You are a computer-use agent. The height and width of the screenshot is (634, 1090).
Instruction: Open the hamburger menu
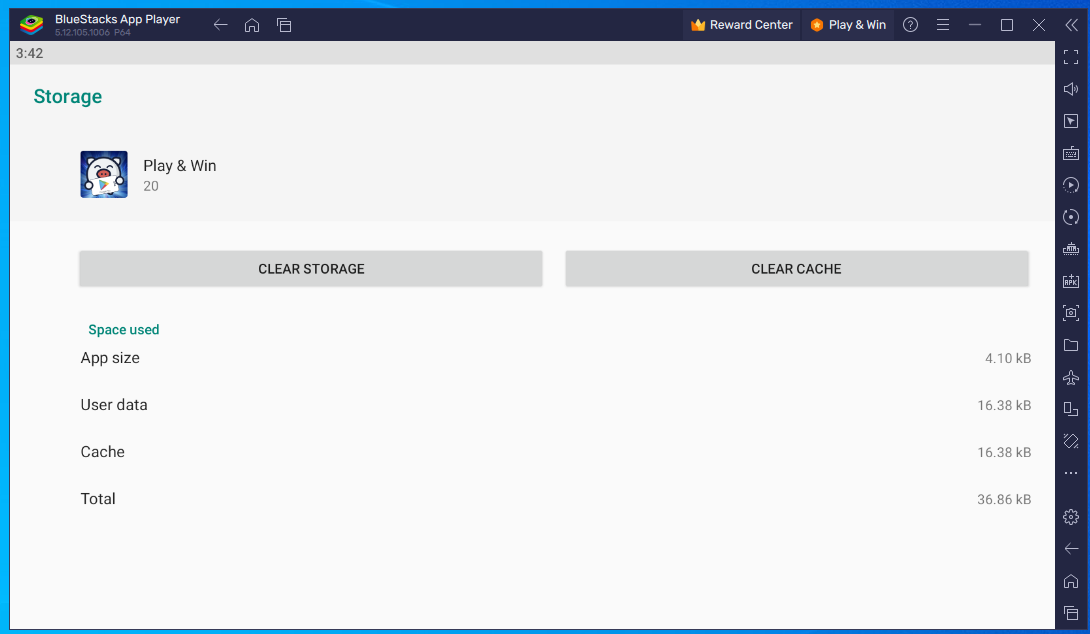tap(943, 25)
